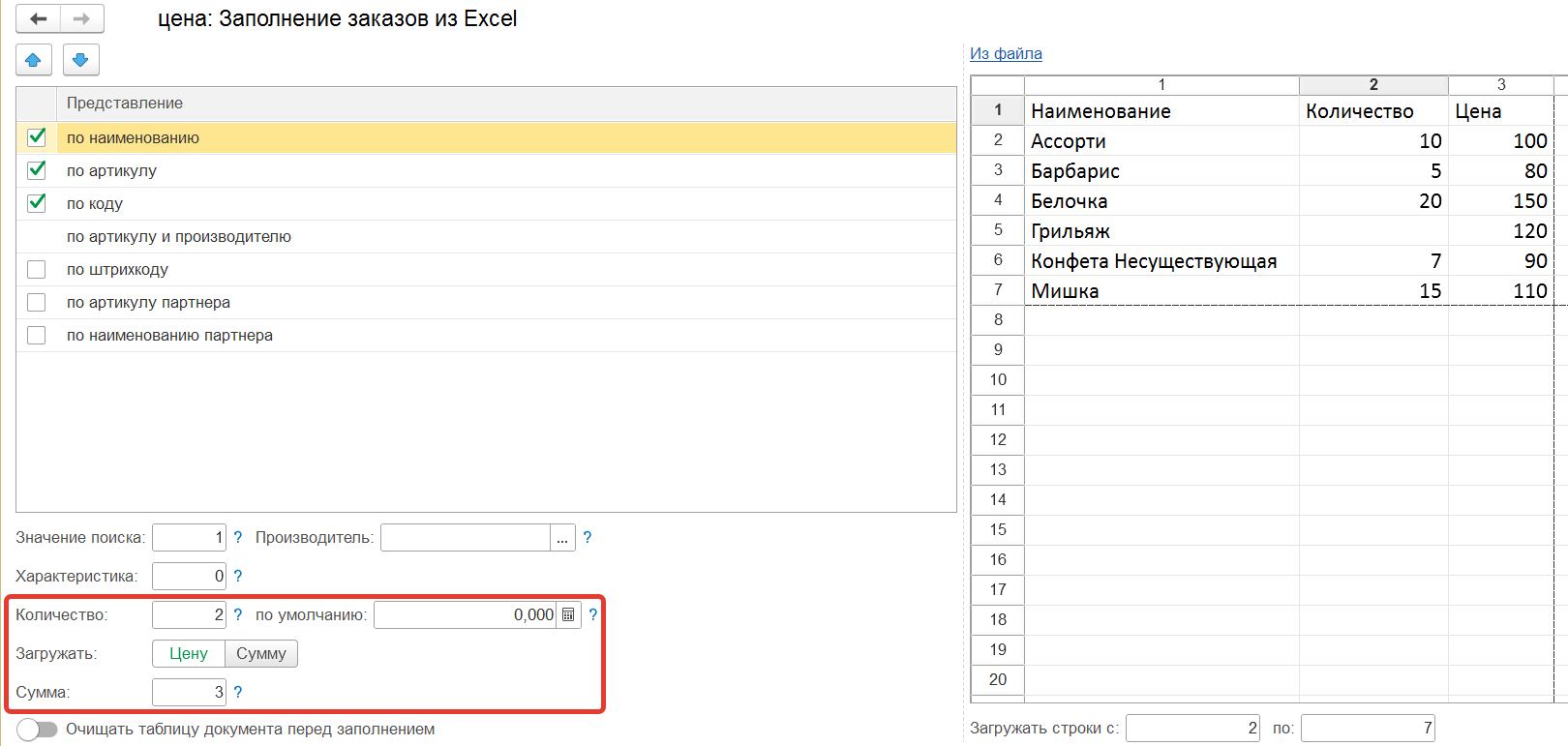Select quantity cell 7 in Конфета row
Viewport: 1568px width, 746px height.
1373,261
